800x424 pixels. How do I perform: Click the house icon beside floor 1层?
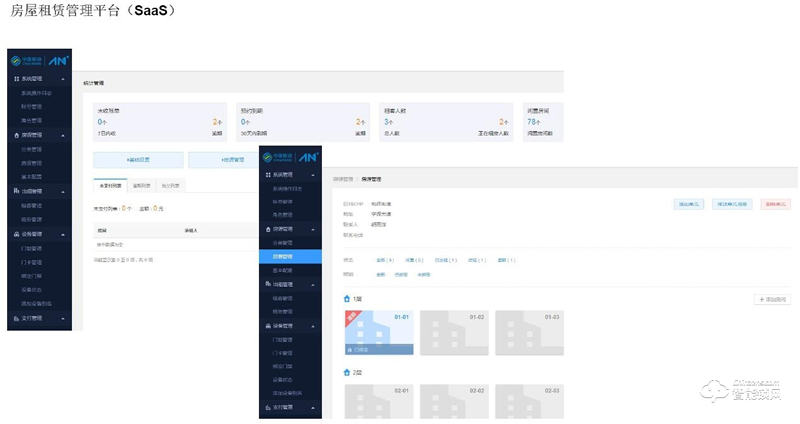tap(347, 299)
